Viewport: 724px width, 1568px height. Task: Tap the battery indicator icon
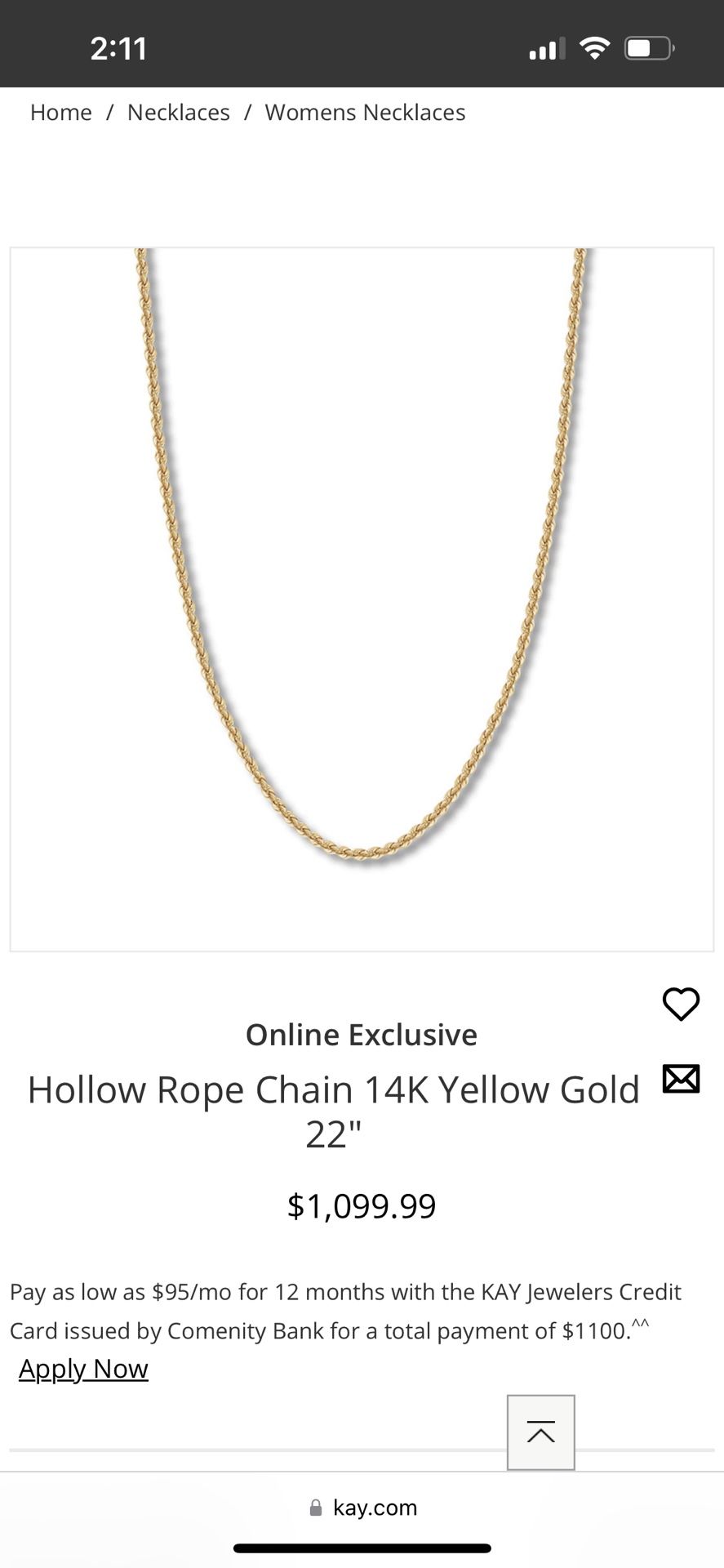click(x=649, y=48)
